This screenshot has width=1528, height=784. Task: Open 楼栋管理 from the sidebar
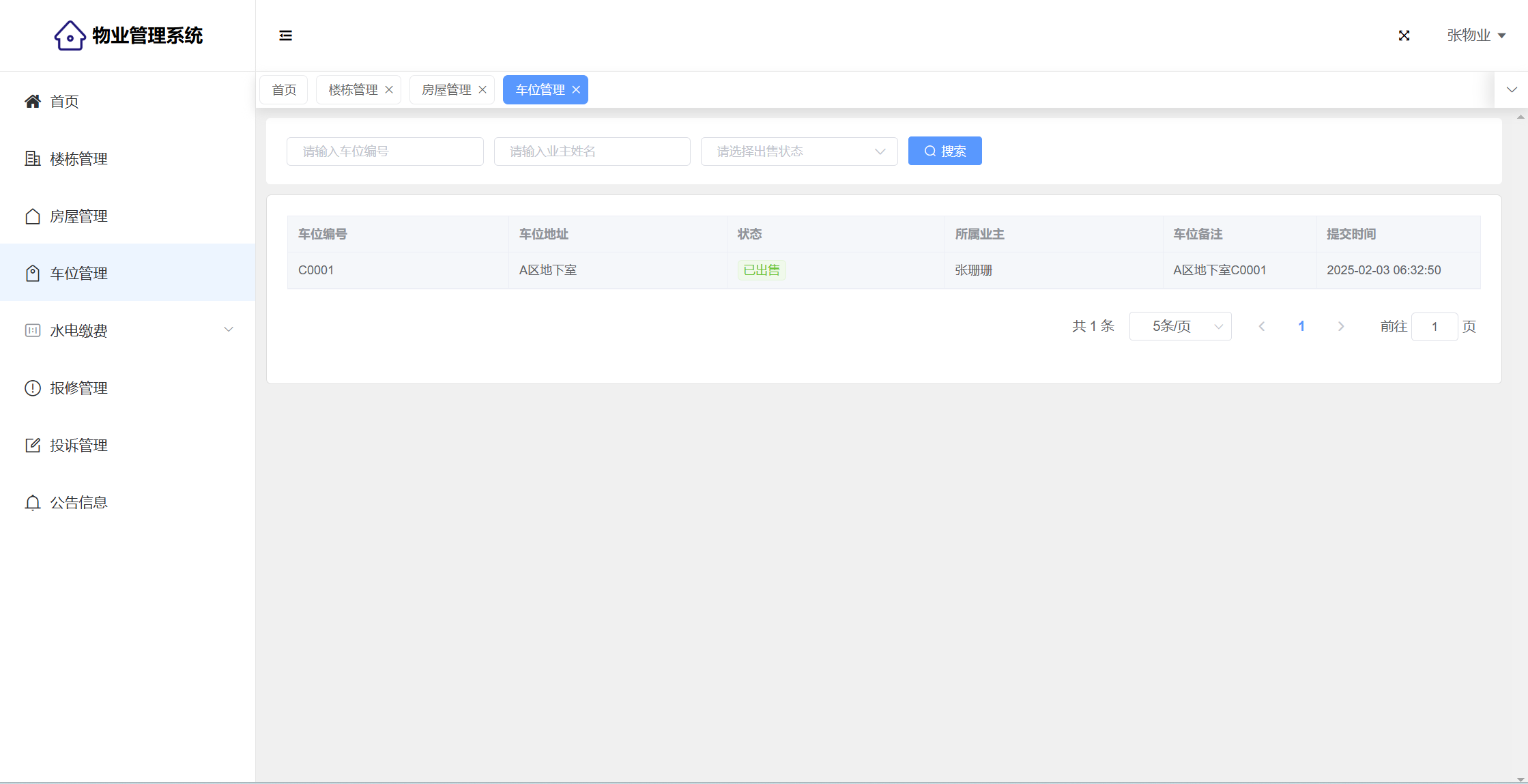tap(78, 159)
